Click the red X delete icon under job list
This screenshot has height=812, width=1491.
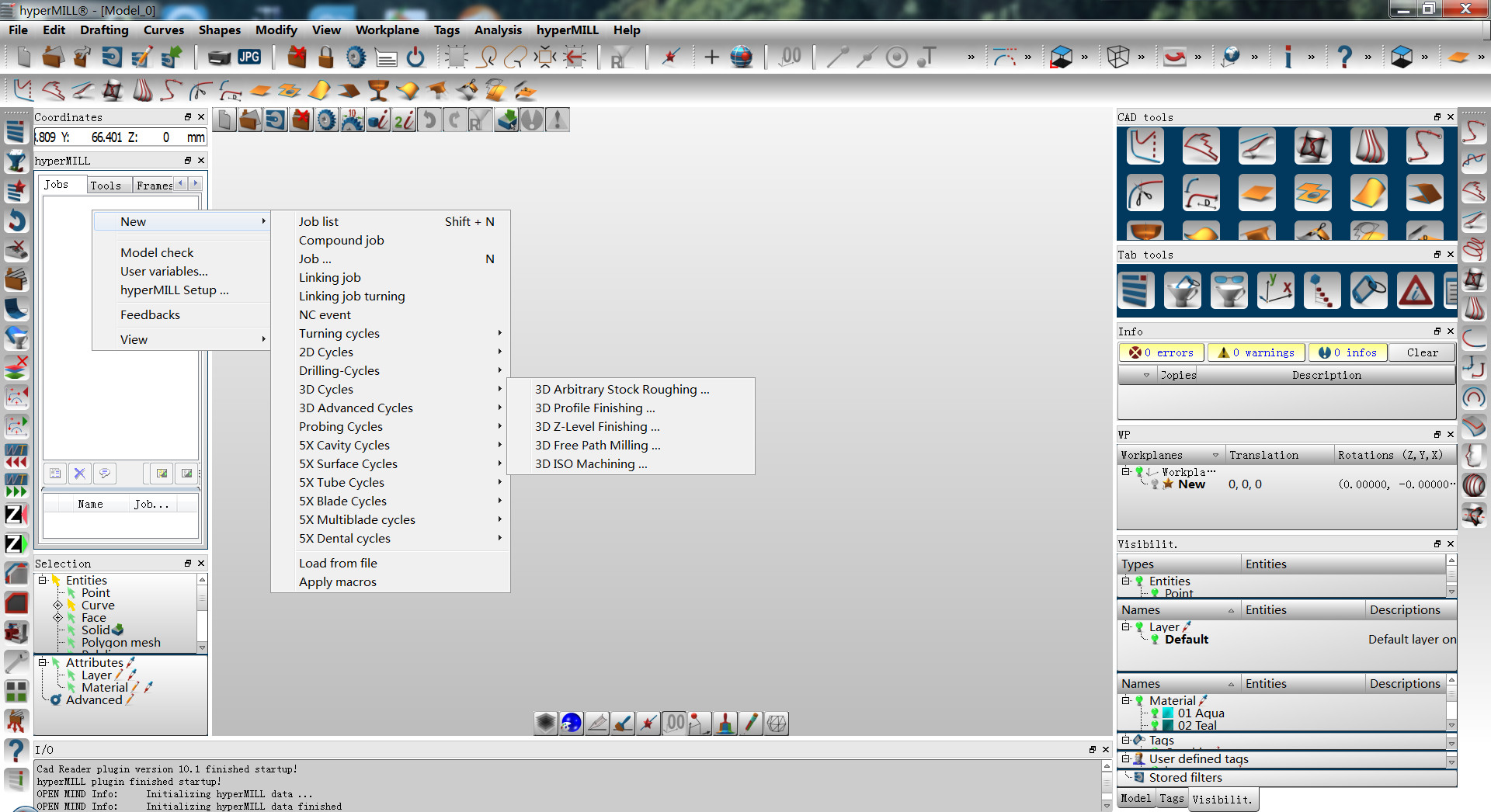79,473
